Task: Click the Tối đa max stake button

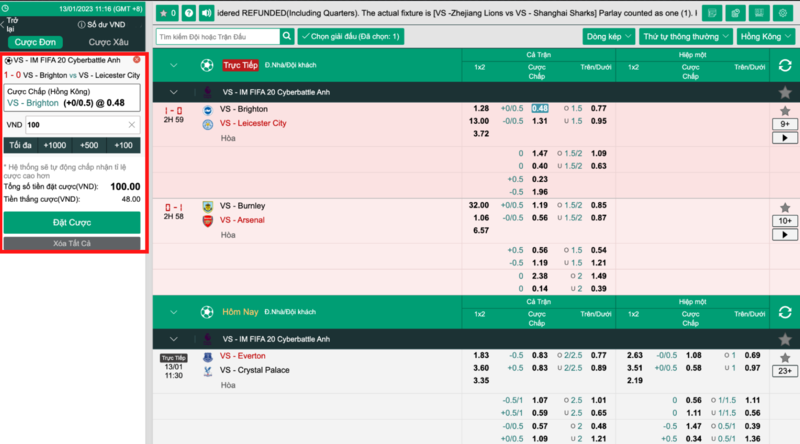Action: coord(20,145)
